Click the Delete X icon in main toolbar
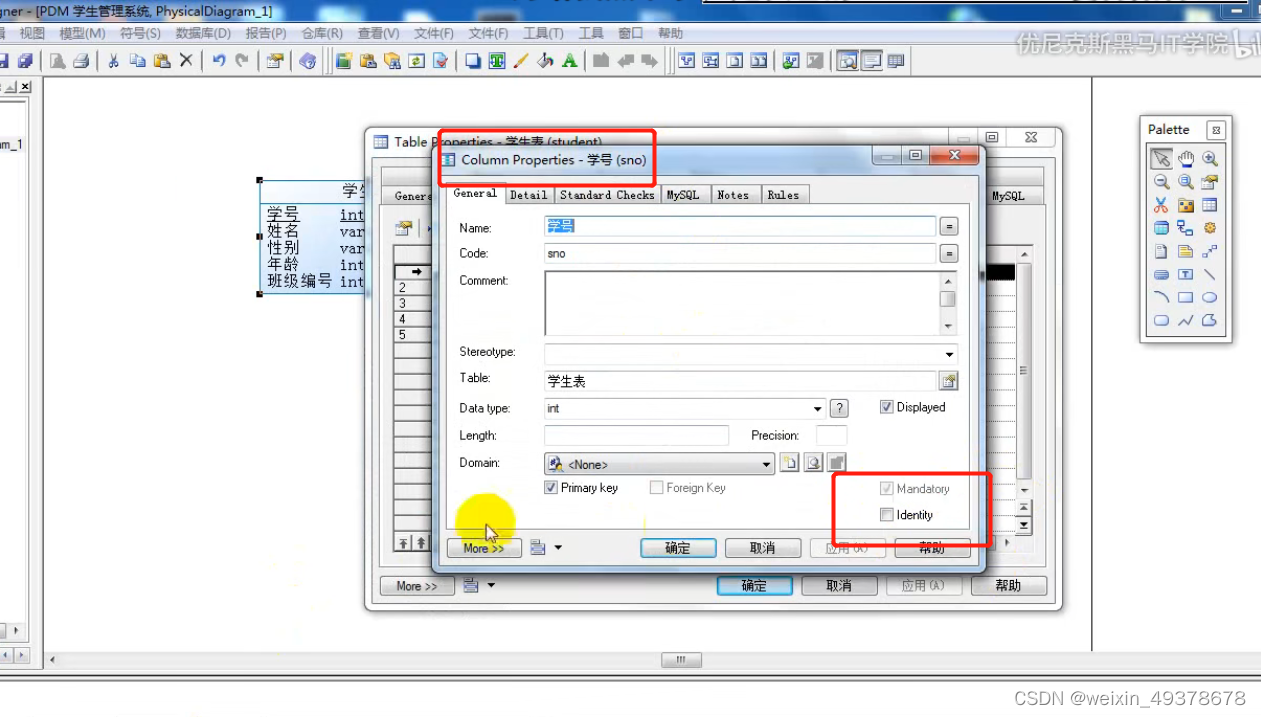The width and height of the screenshot is (1261, 717). point(186,61)
